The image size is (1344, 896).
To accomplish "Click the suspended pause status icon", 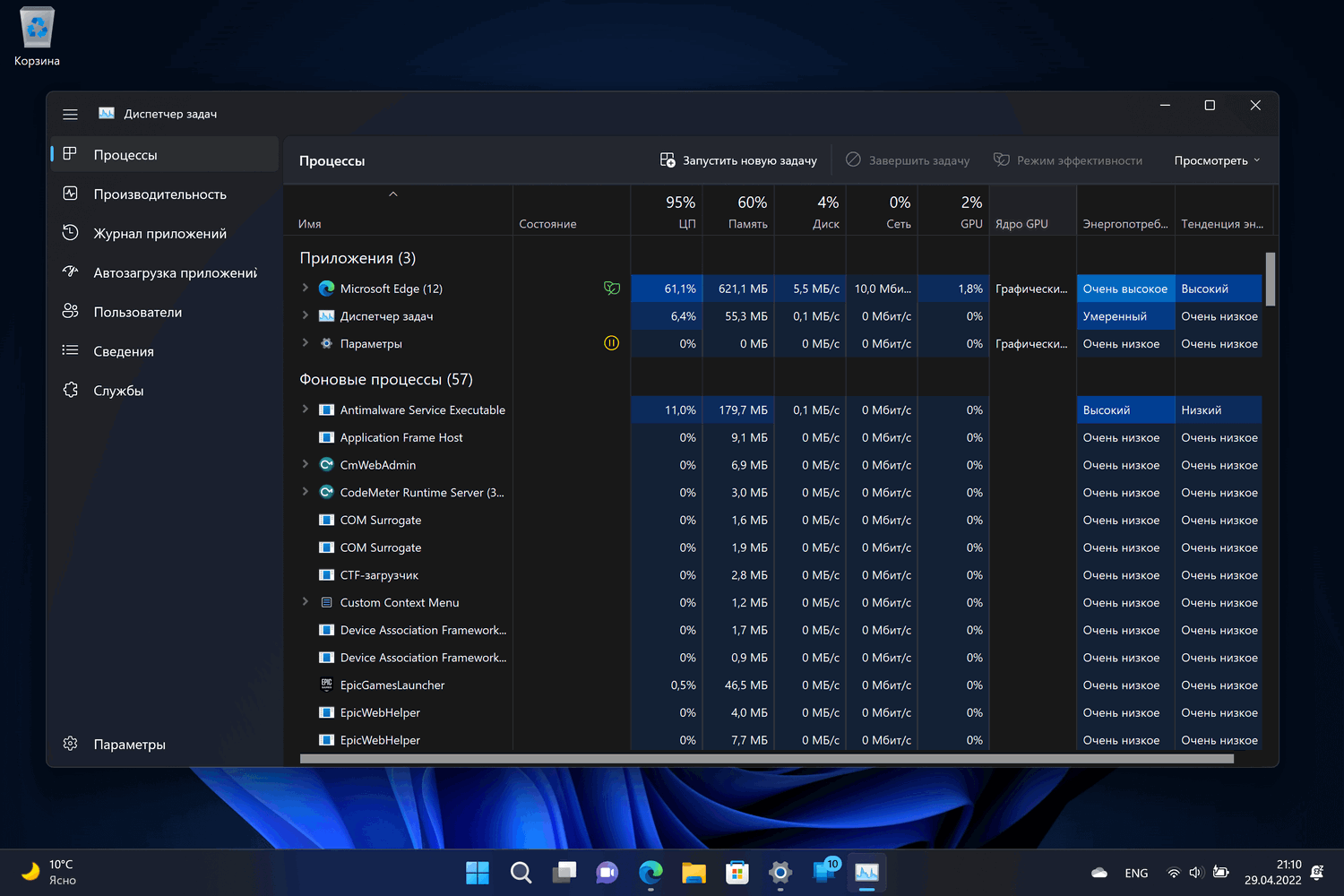I will tap(612, 343).
